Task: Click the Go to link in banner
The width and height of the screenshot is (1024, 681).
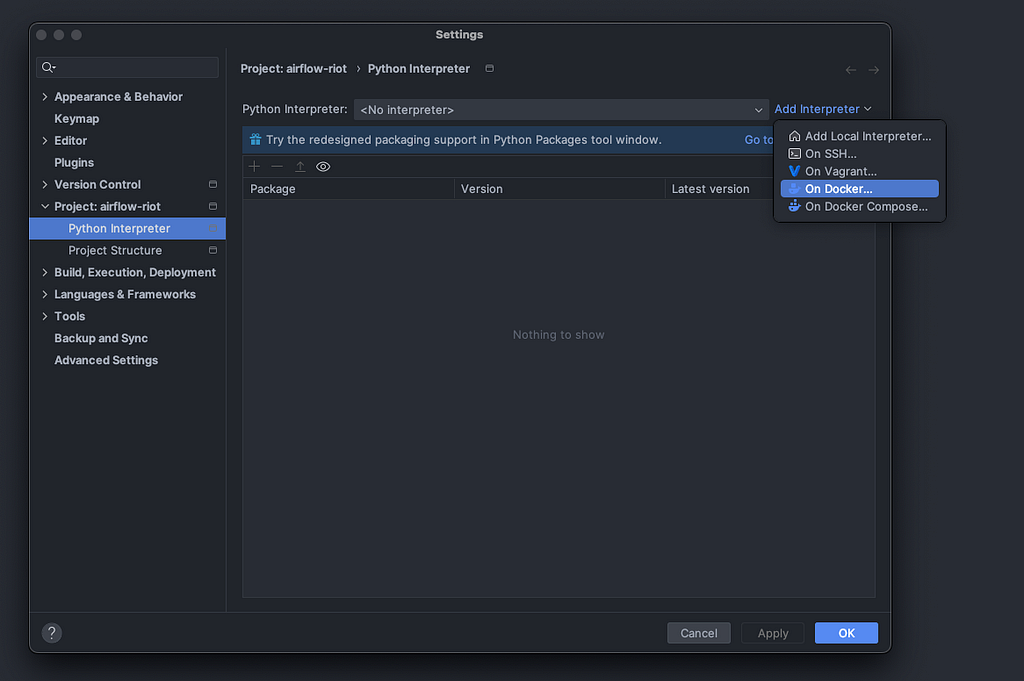Action: [758, 140]
